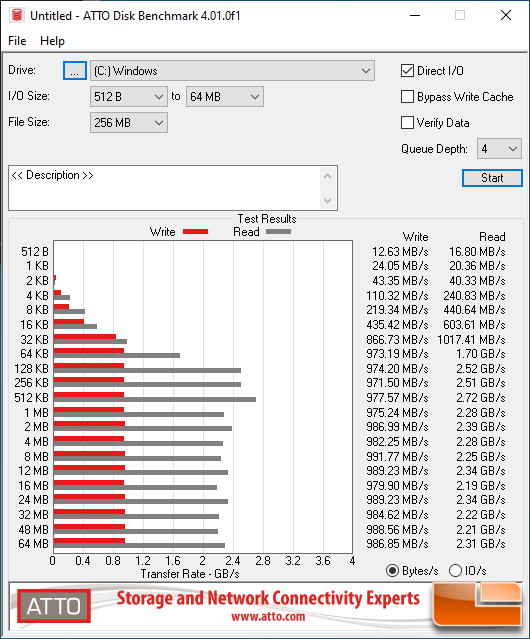Click the 2.19 GB/s read value
This screenshot has height=639, width=530.
481,486
